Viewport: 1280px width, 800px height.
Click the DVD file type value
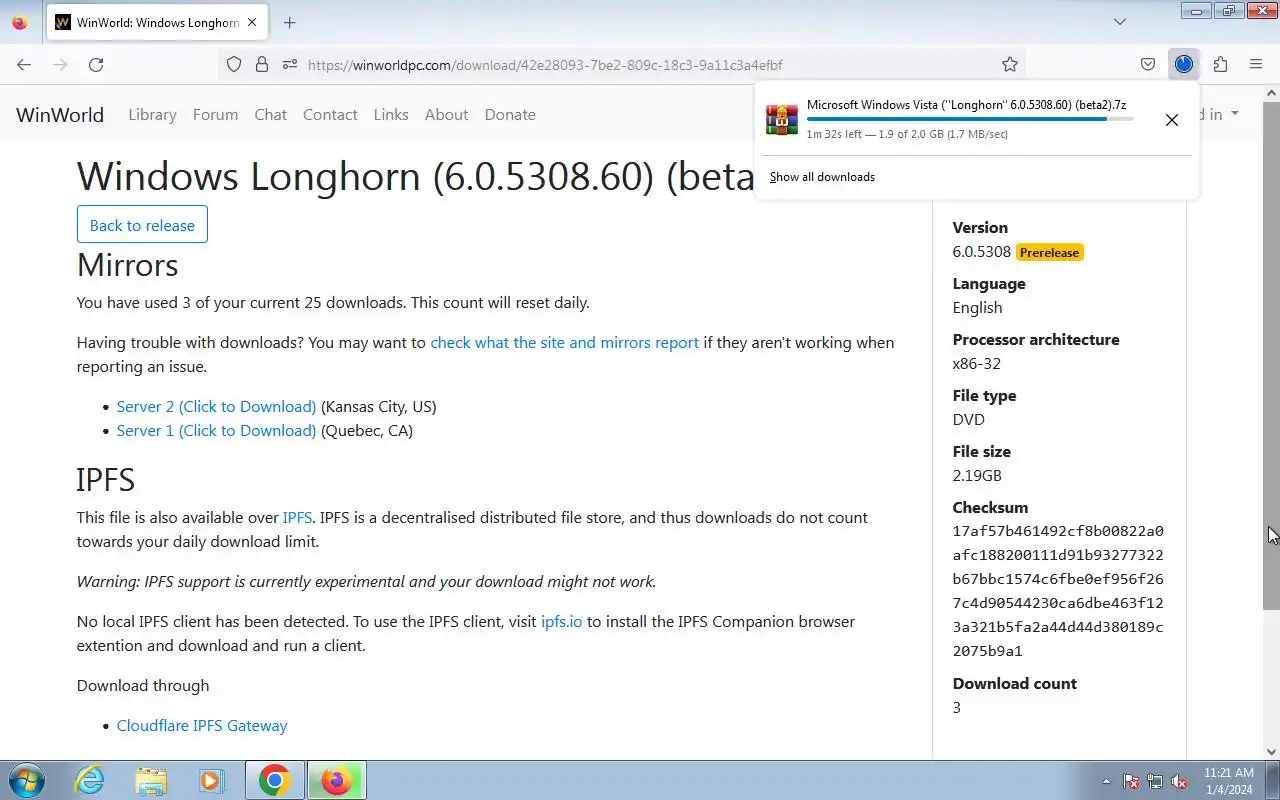tap(968, 420)
